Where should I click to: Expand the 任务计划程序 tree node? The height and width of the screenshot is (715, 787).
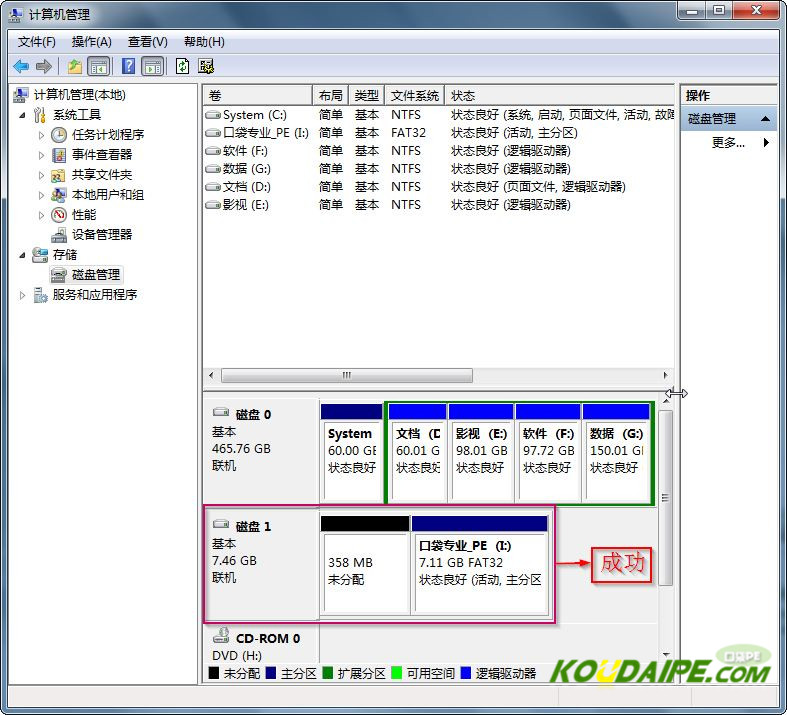click(x=41, y=135)
